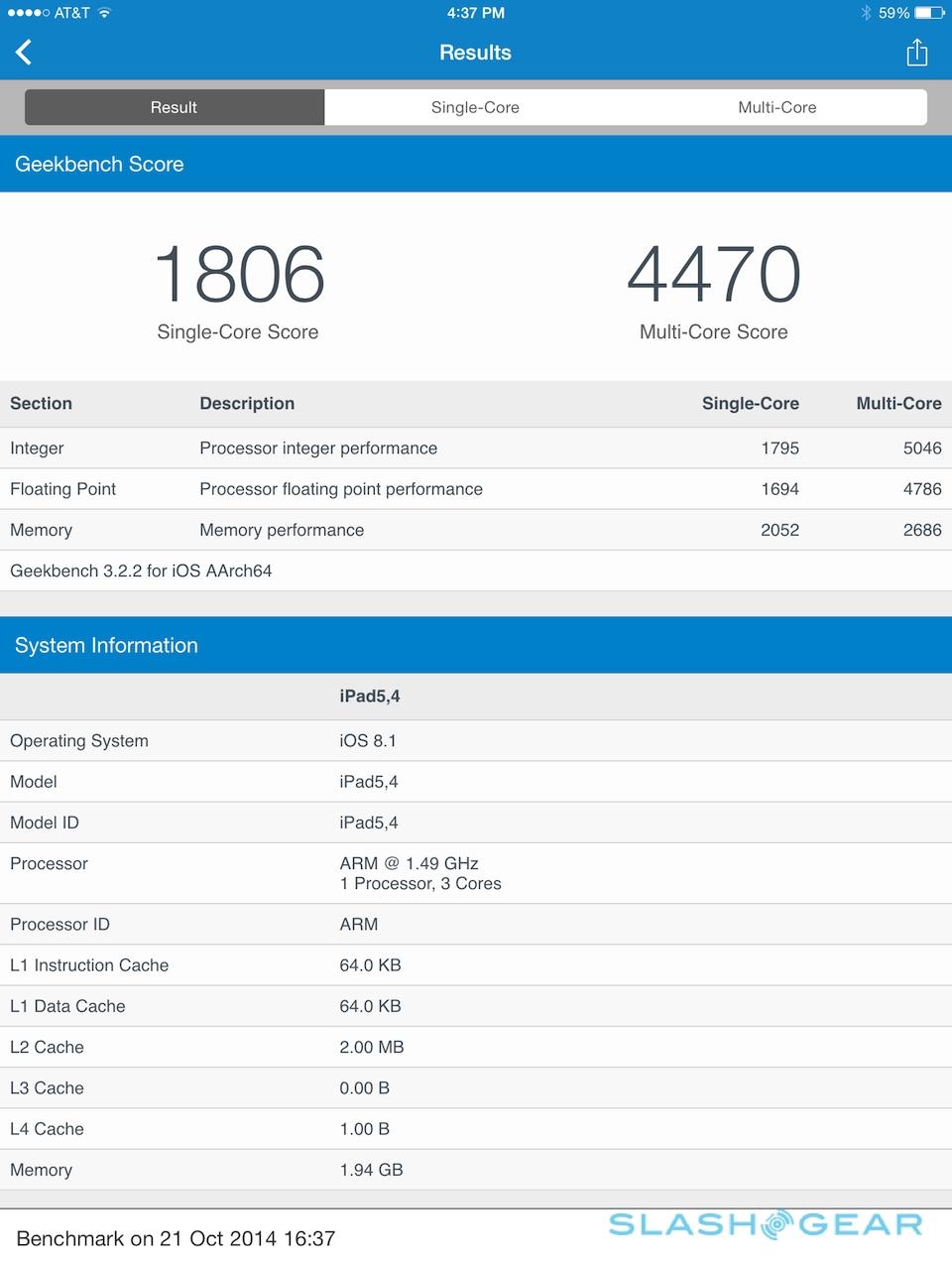The image size is (952, 1270).
Task: Select the Integer performance row
Action: (476, 448)
